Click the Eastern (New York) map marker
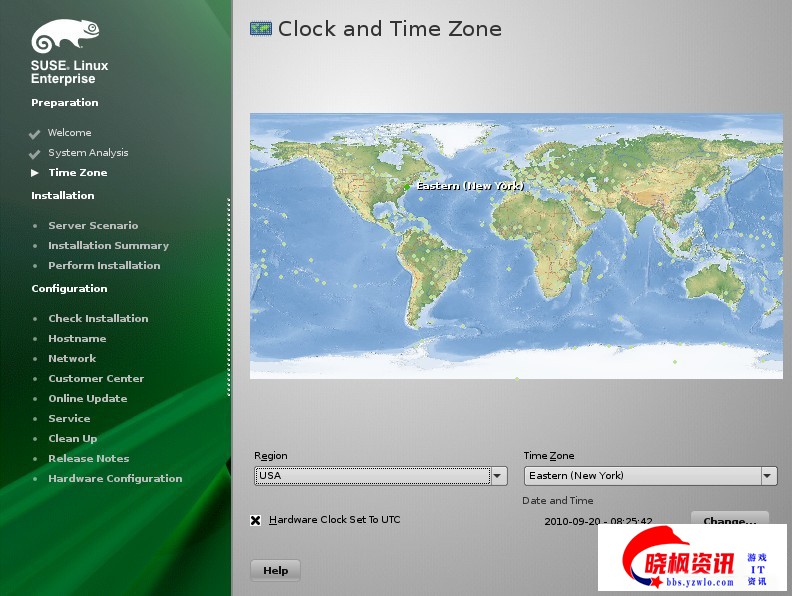The width and height of the screenshot is (792, 596). tap(408, 186)
